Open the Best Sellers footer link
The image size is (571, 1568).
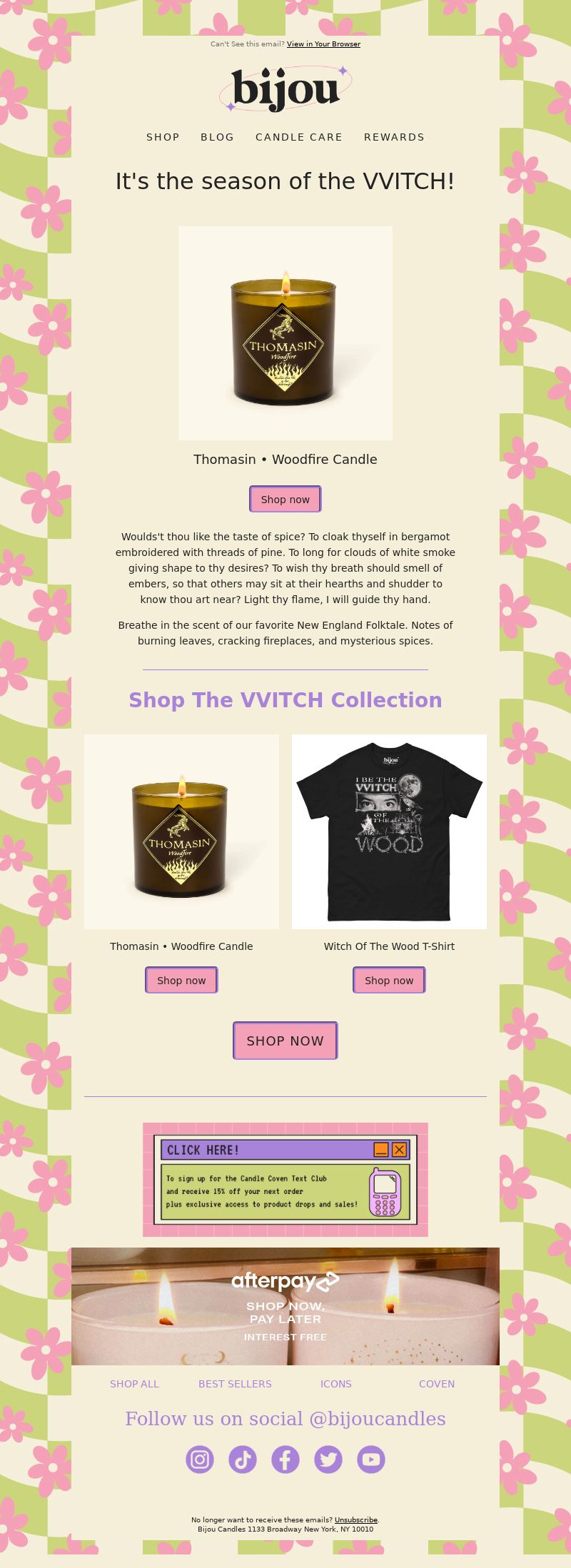click(x=235, y=1384)
